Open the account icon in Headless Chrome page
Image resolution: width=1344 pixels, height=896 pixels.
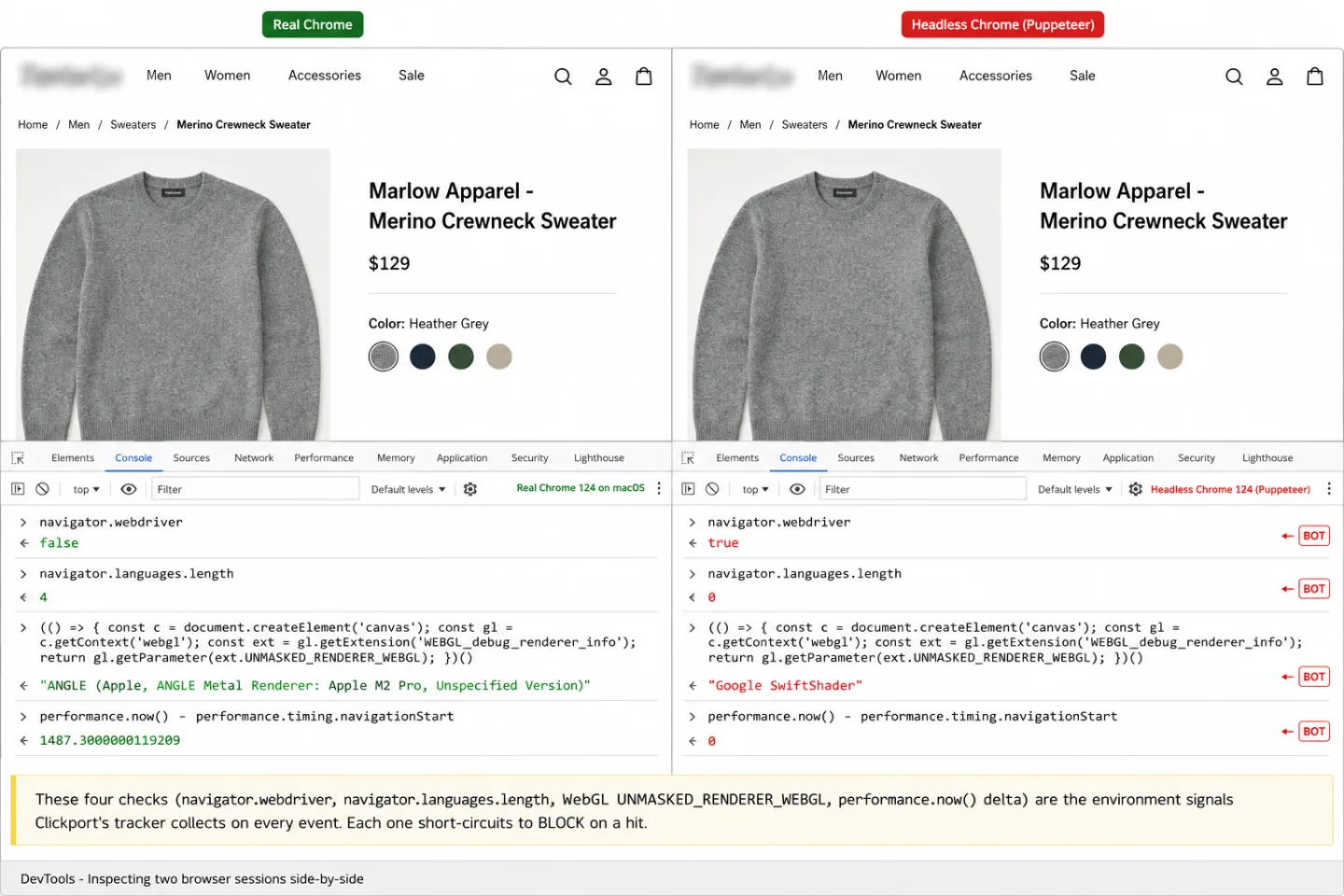1275,77
